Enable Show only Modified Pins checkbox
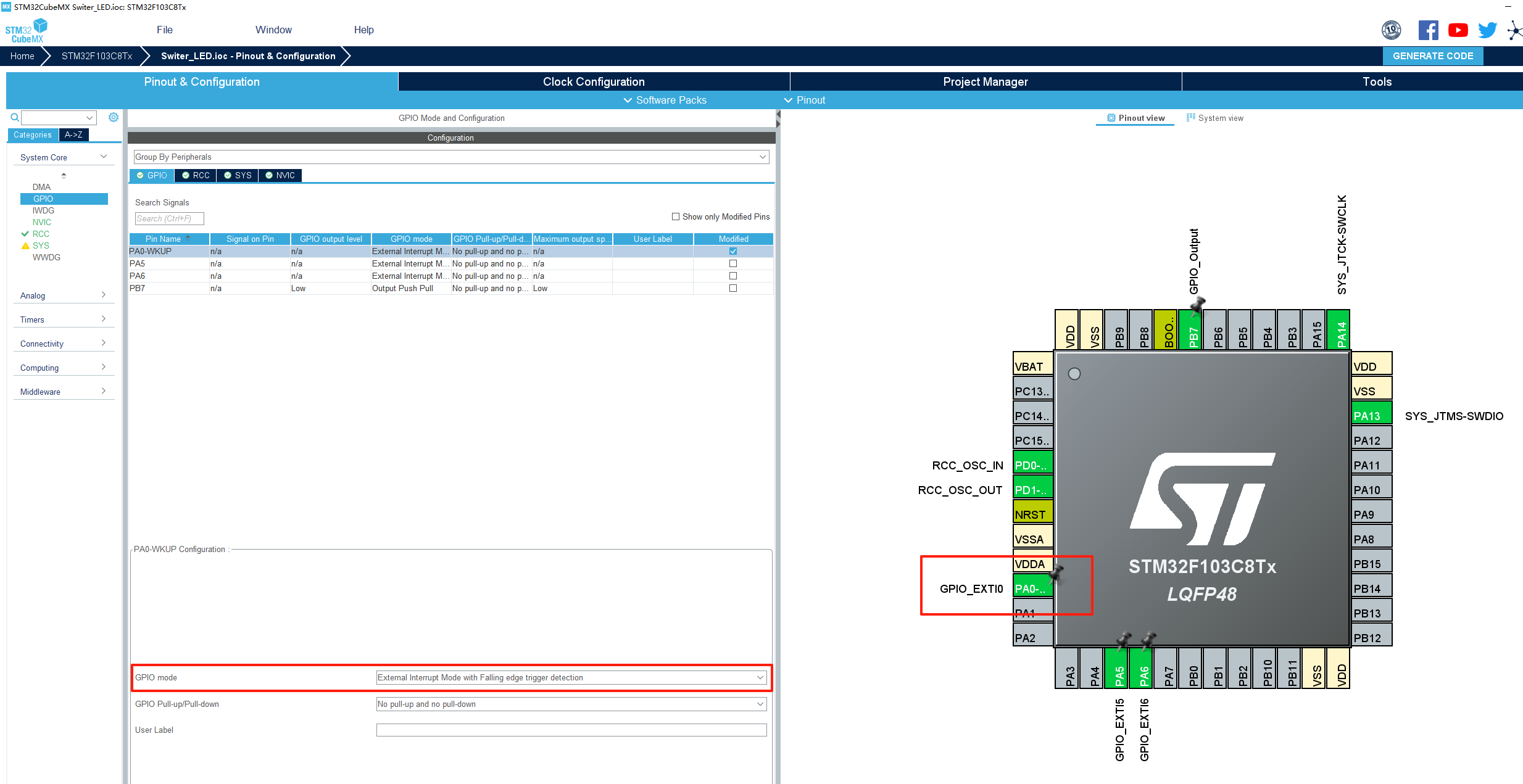 click(676, 217)
